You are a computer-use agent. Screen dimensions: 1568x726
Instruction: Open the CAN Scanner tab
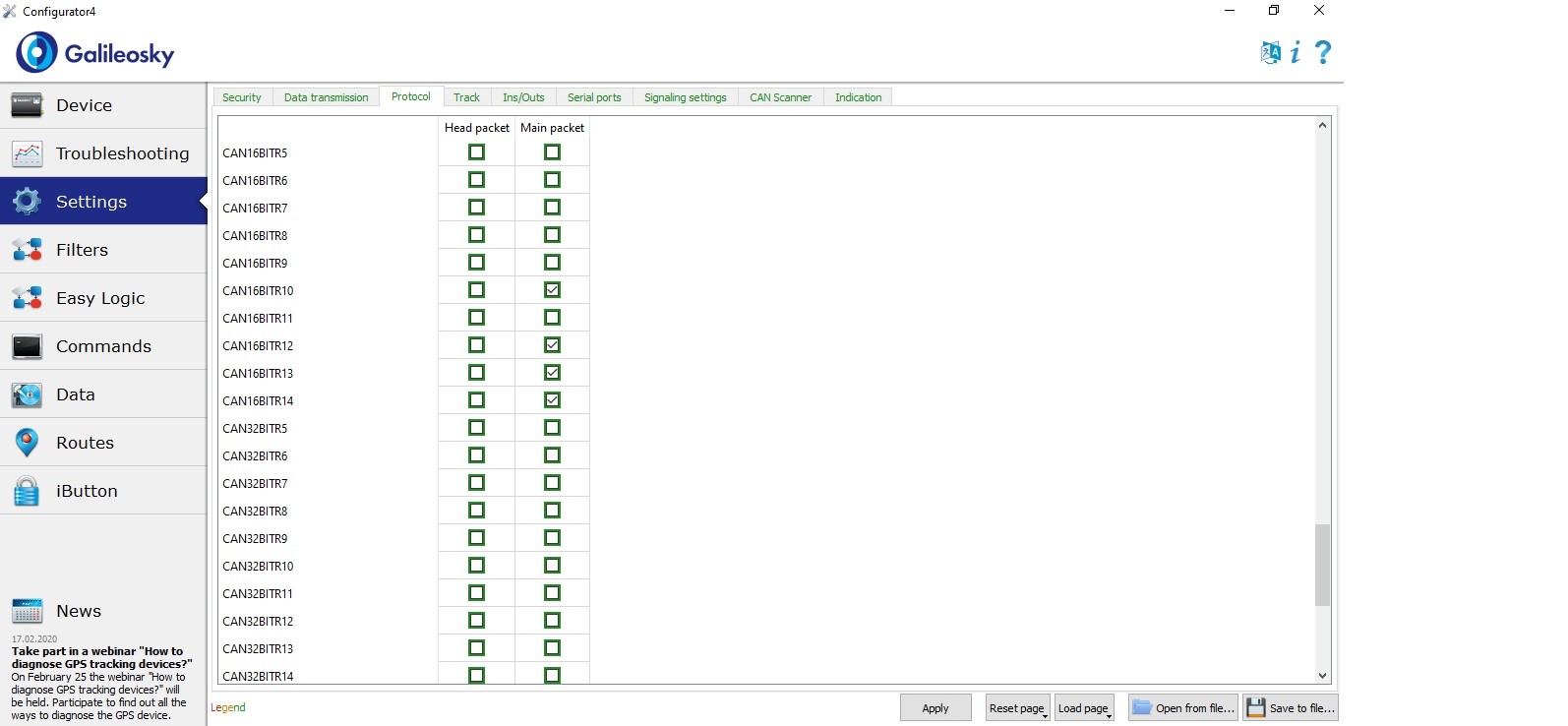780,97
